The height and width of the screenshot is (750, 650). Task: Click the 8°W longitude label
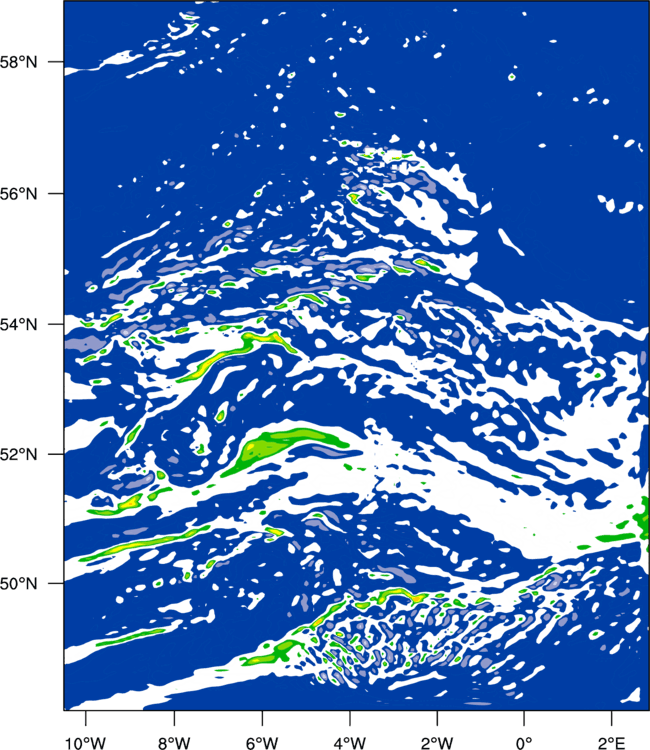(174, 743)
